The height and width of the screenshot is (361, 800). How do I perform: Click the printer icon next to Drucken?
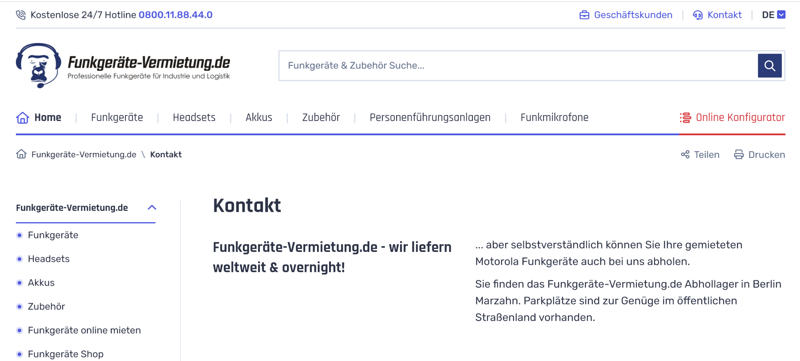click(739, 154)
